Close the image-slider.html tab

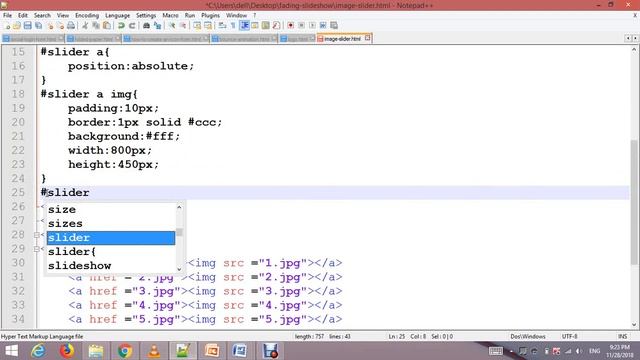click(x=367, y=38)
